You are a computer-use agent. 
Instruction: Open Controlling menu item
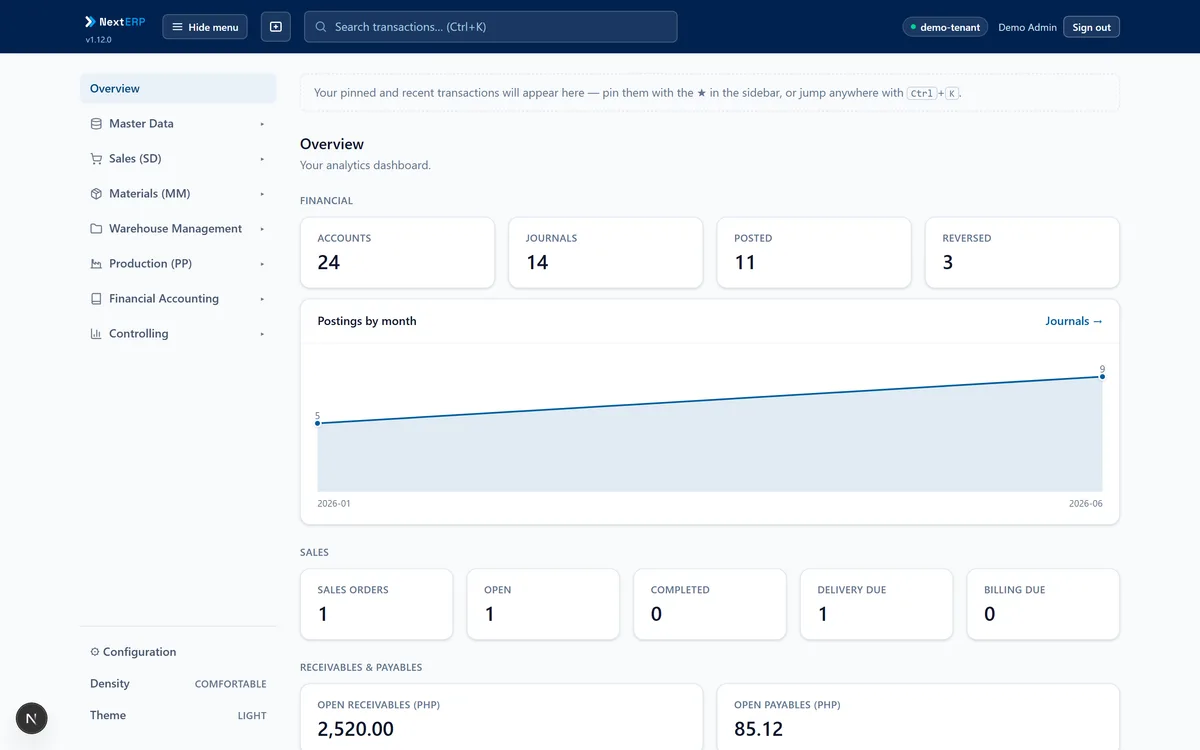(x=178, y=334)
